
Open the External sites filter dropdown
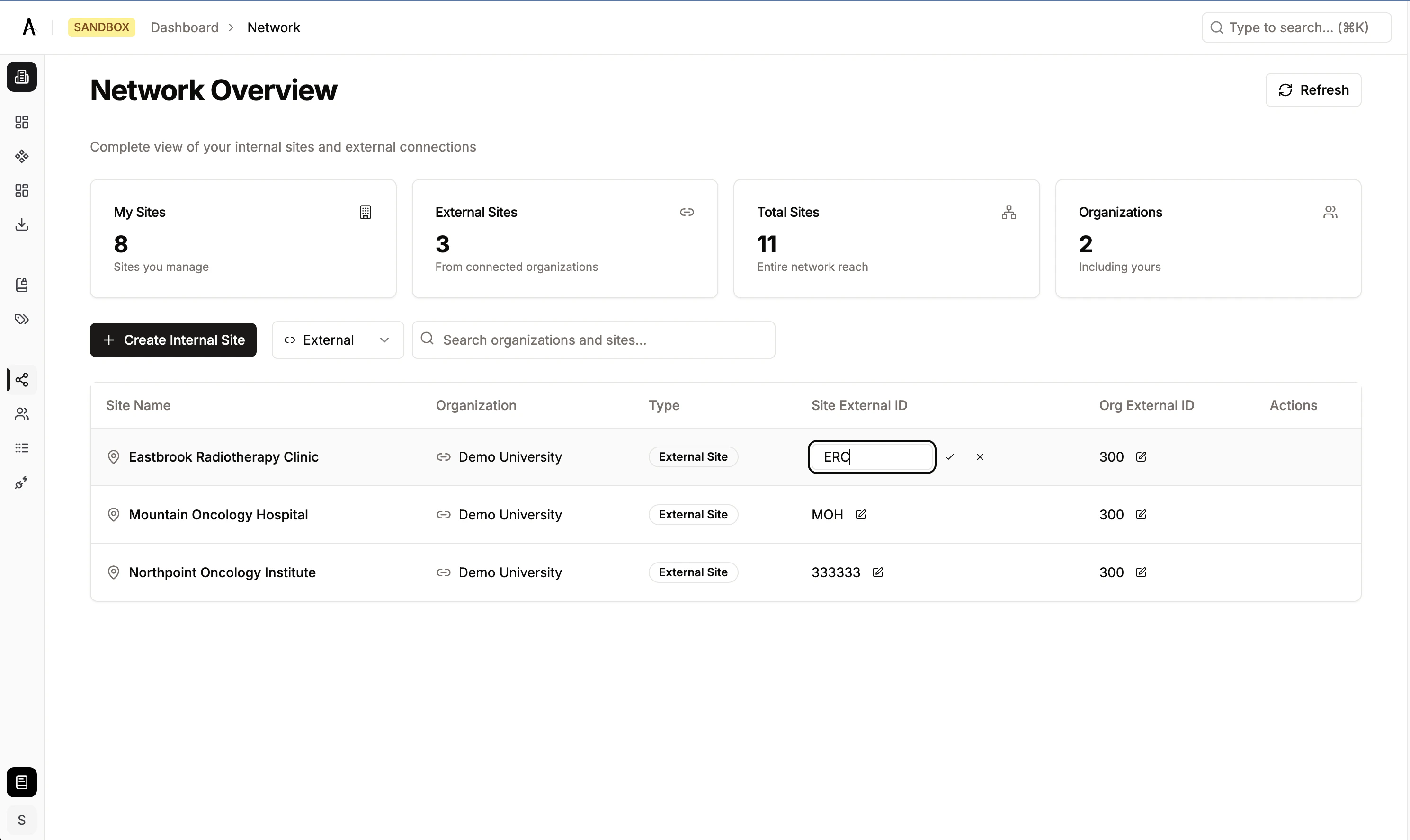point(337,340)
